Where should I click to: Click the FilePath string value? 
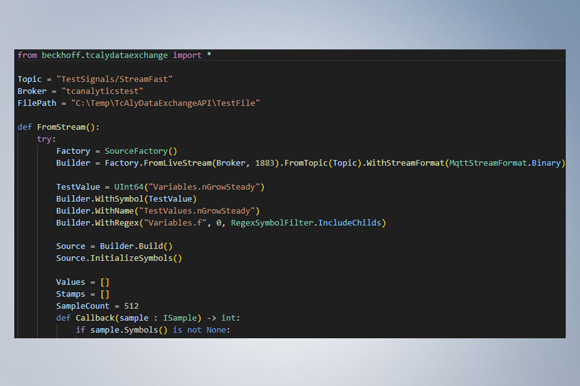point(165,103)
